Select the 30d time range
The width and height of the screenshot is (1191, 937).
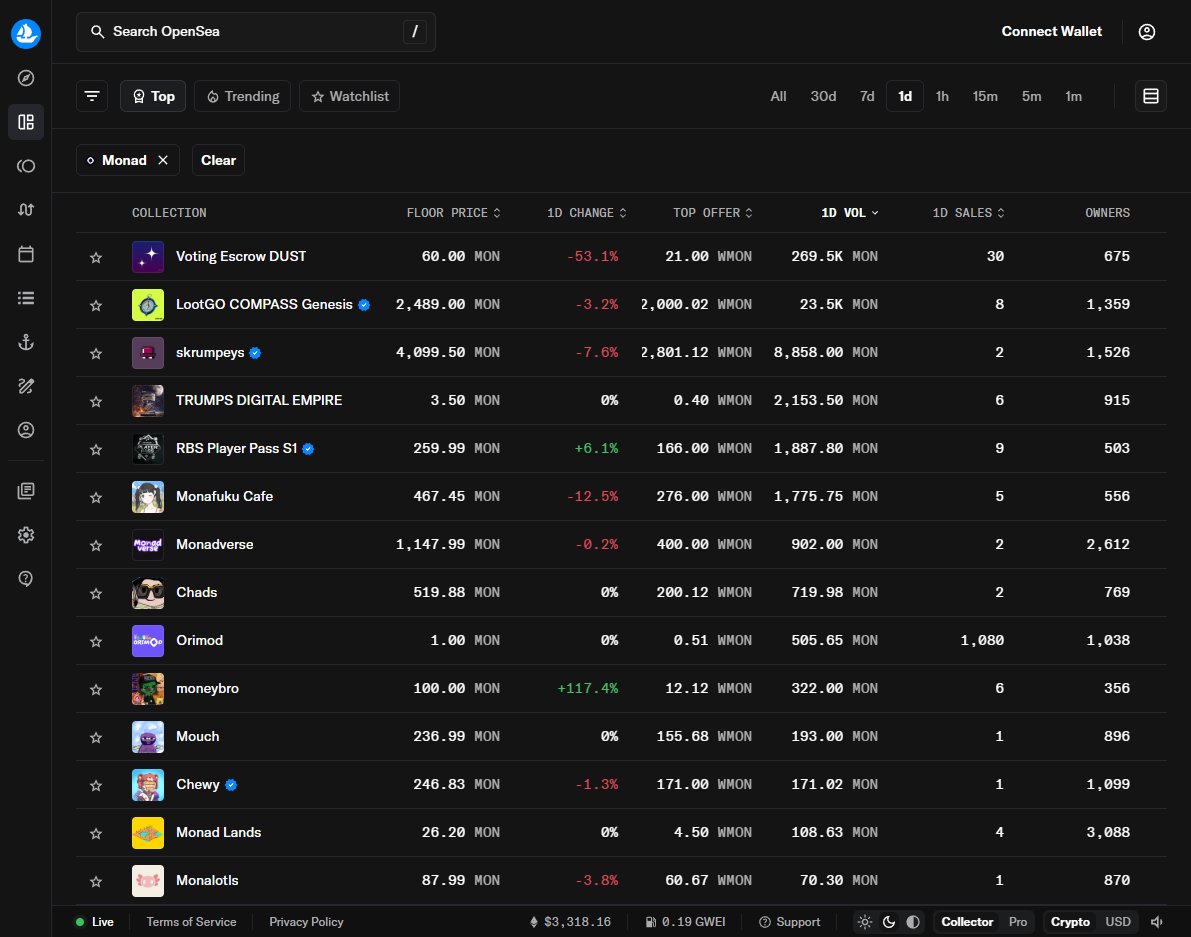823,96
